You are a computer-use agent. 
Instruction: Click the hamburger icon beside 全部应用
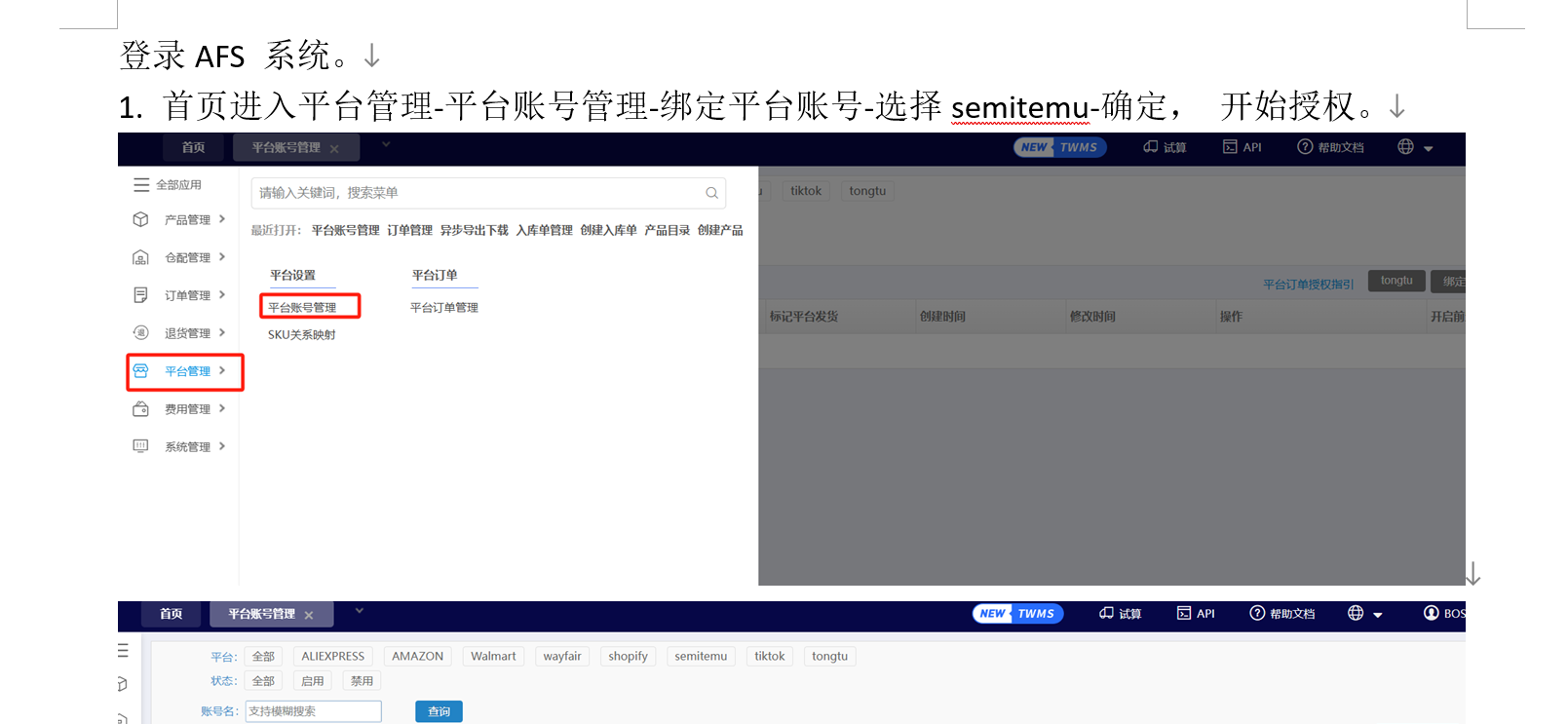pos(141,184)
